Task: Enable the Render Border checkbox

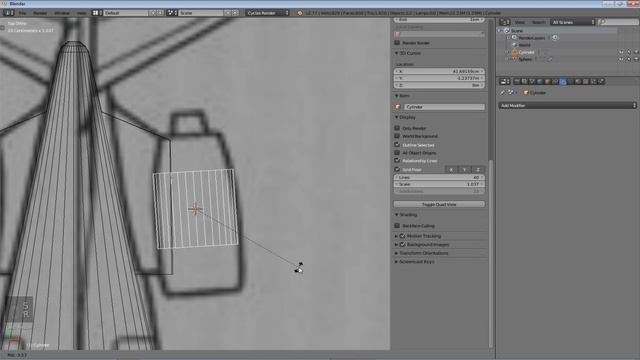Action: click(397, 42)
